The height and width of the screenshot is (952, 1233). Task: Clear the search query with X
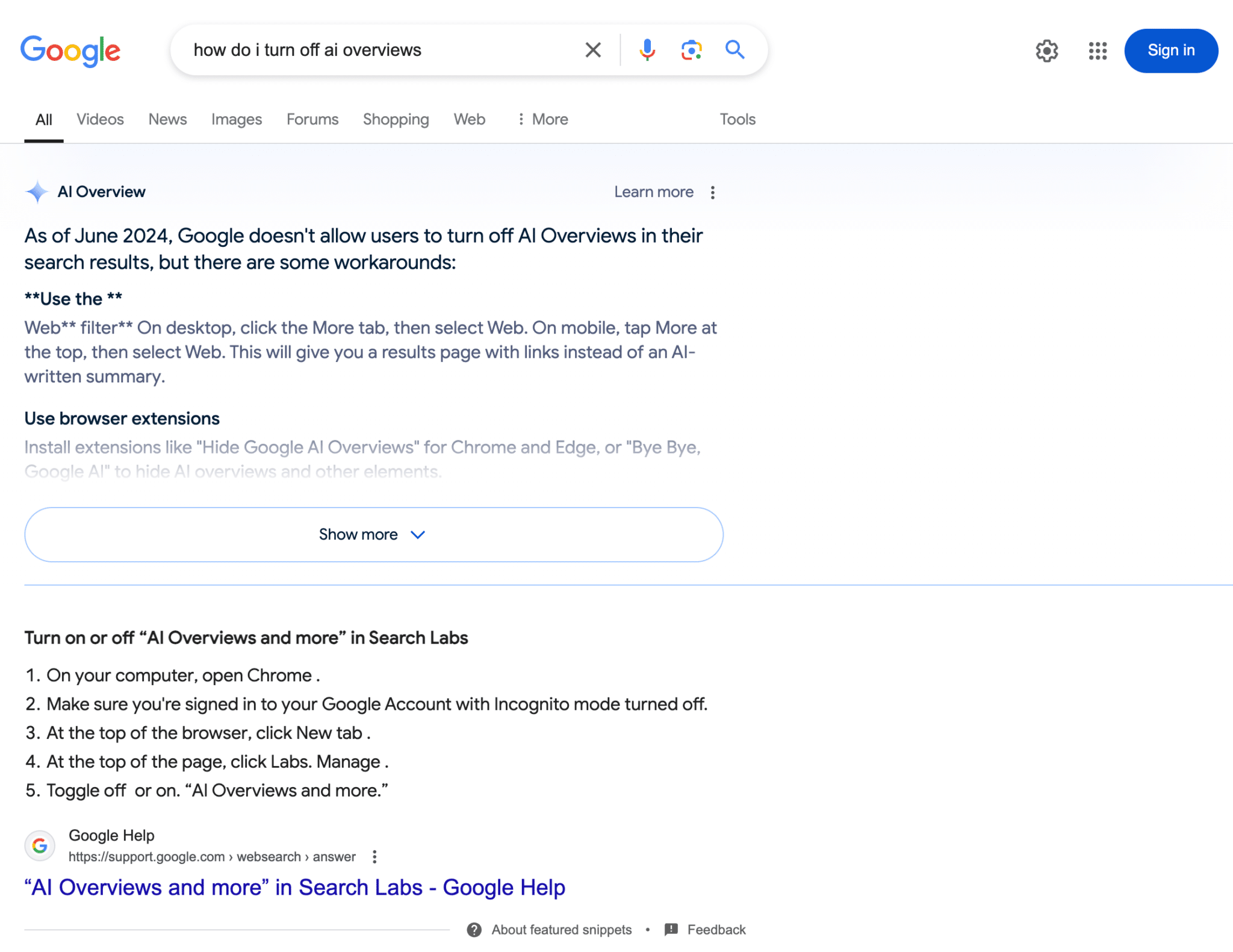pyautogui.click(x=593, y=50)
